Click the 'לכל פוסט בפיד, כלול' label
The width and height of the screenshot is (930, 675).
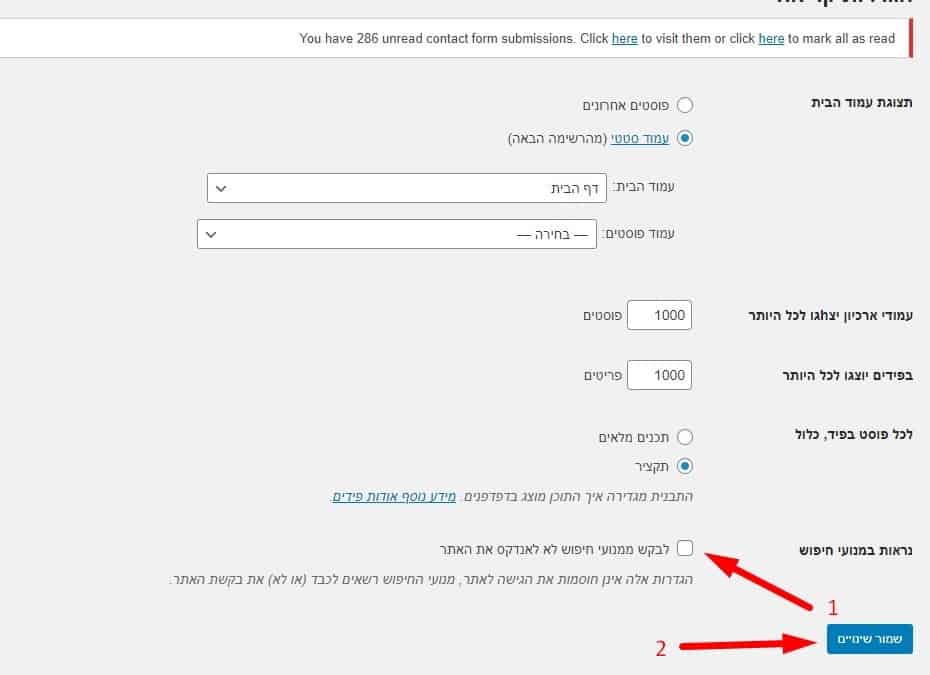853,434
